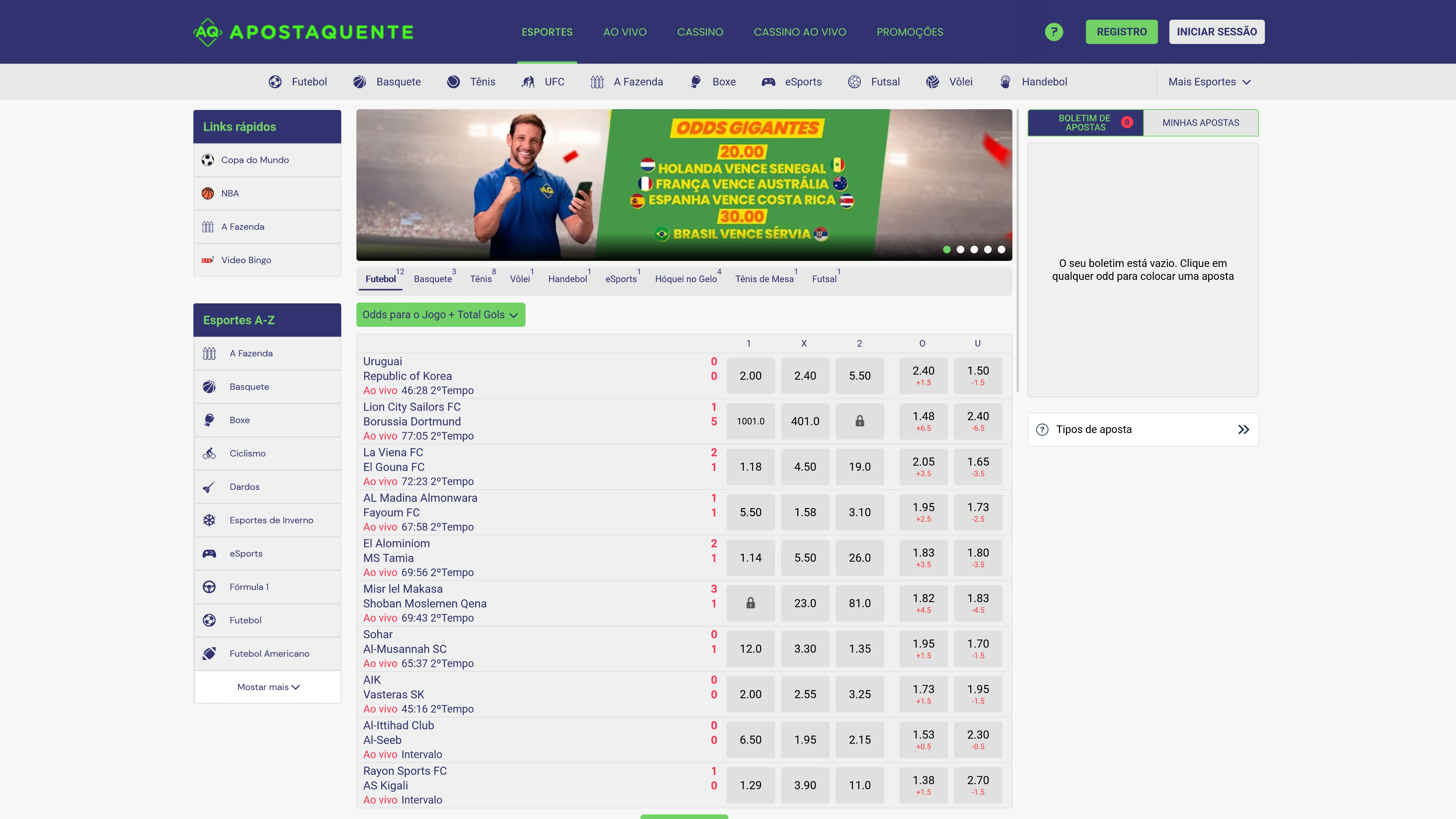Viewport: 1456px width, 819px height.
Task: Click the Fórmula 1 steering wheel icon
Action: tap(209, 587)
